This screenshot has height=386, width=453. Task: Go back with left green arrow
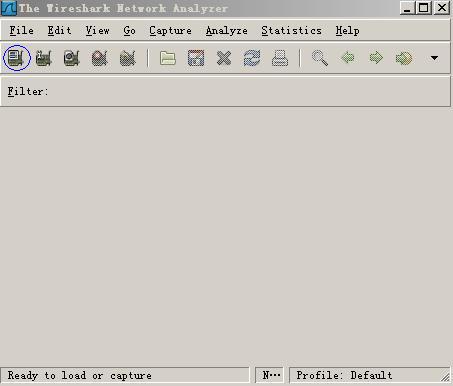(x=348, y=58)
